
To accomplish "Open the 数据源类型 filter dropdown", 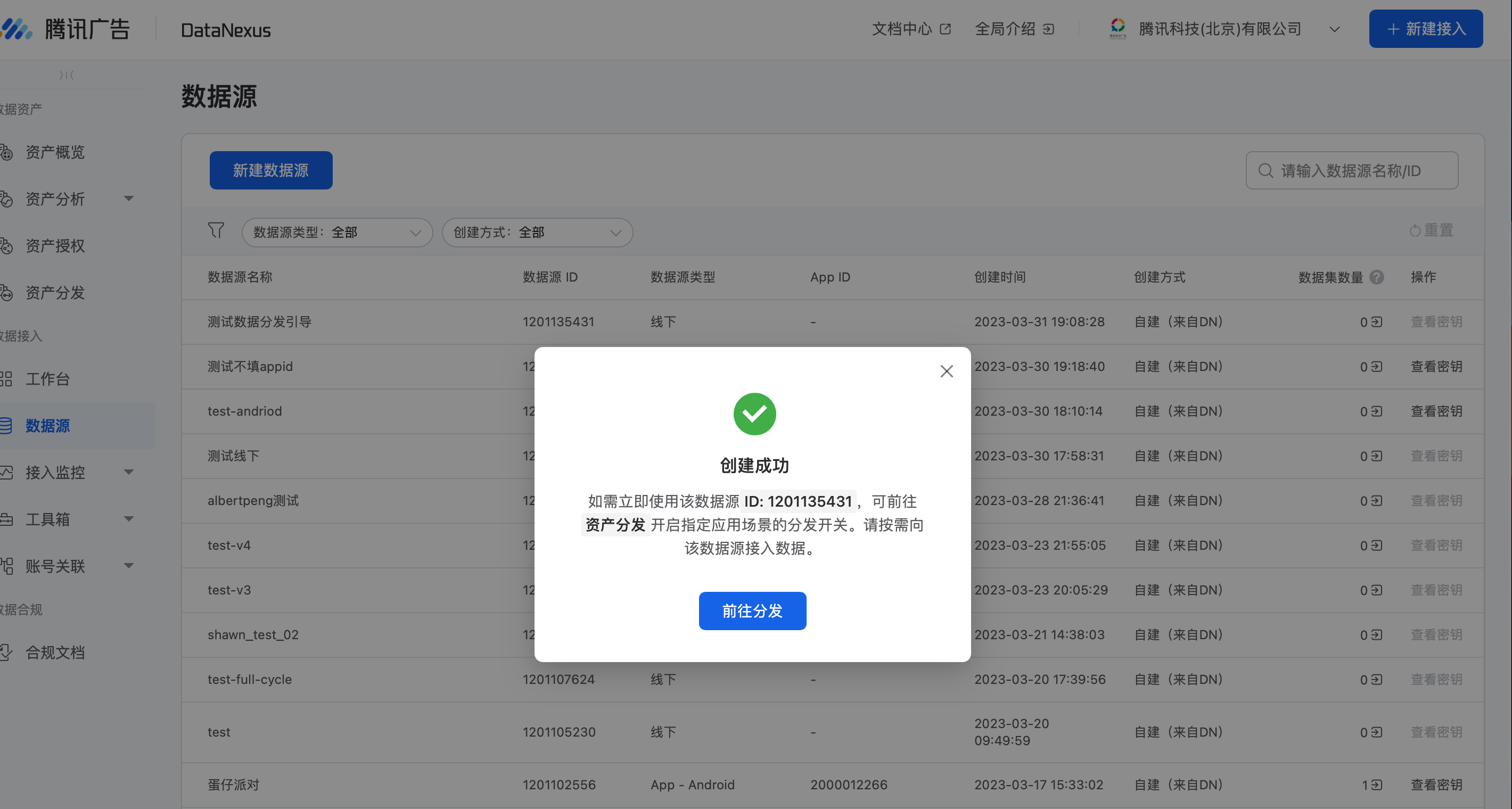I will (x=337, y=232).
